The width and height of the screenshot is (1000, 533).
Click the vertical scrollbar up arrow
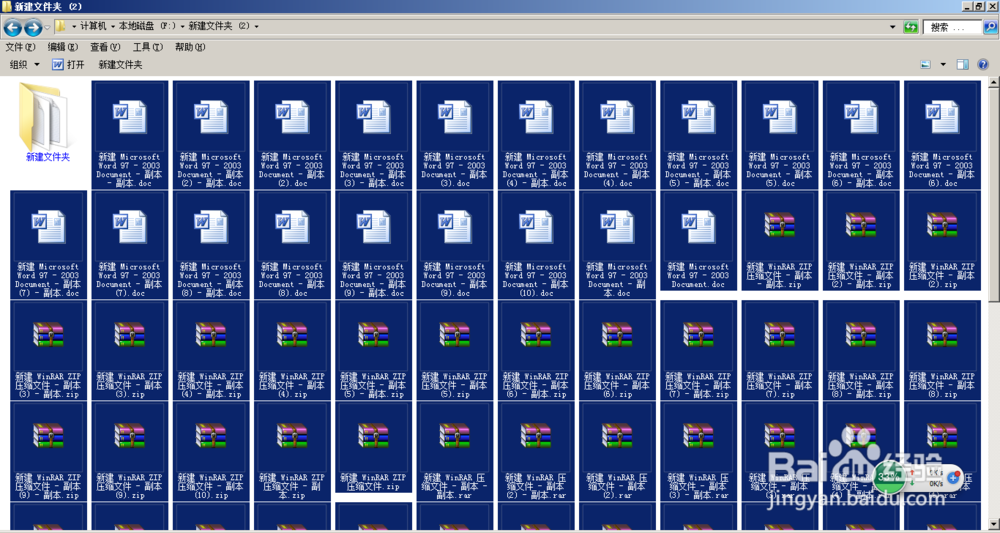994,82
